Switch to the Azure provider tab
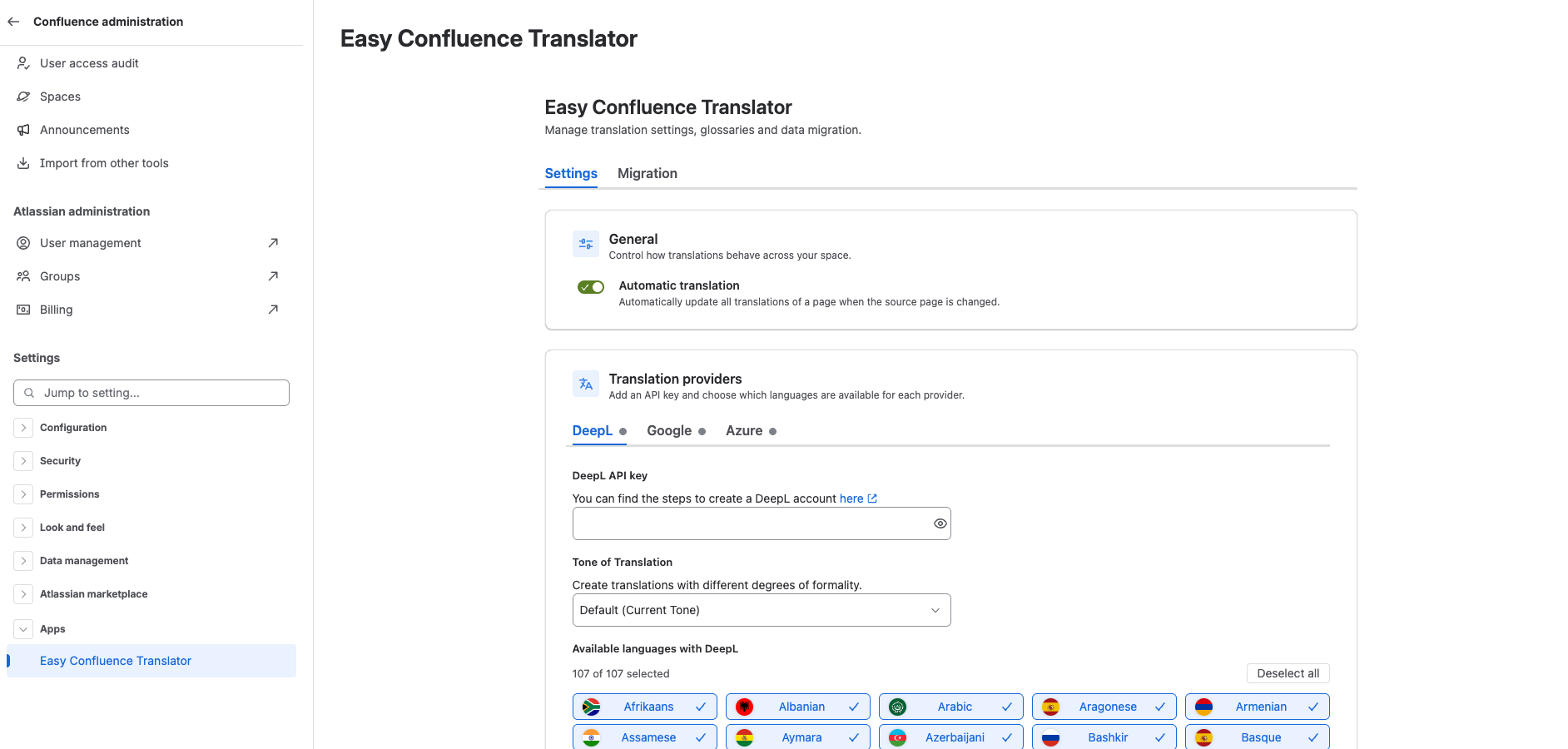1568x749 pixels. click(751, 430)
